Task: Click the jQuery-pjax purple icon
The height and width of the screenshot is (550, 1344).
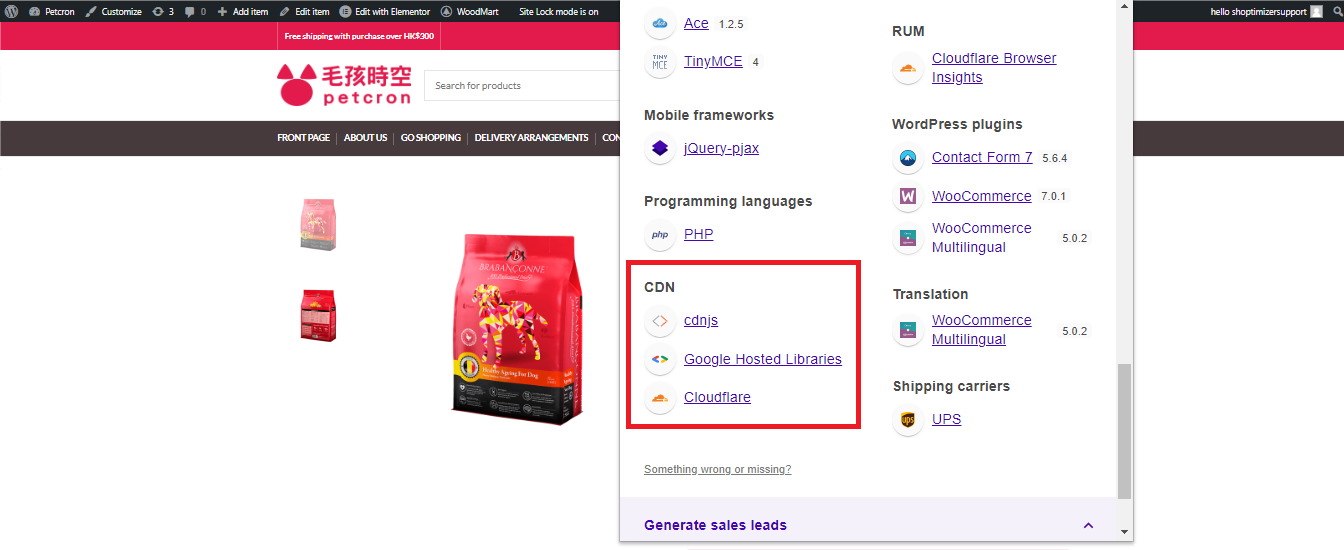Action: [x=659, y=148]
